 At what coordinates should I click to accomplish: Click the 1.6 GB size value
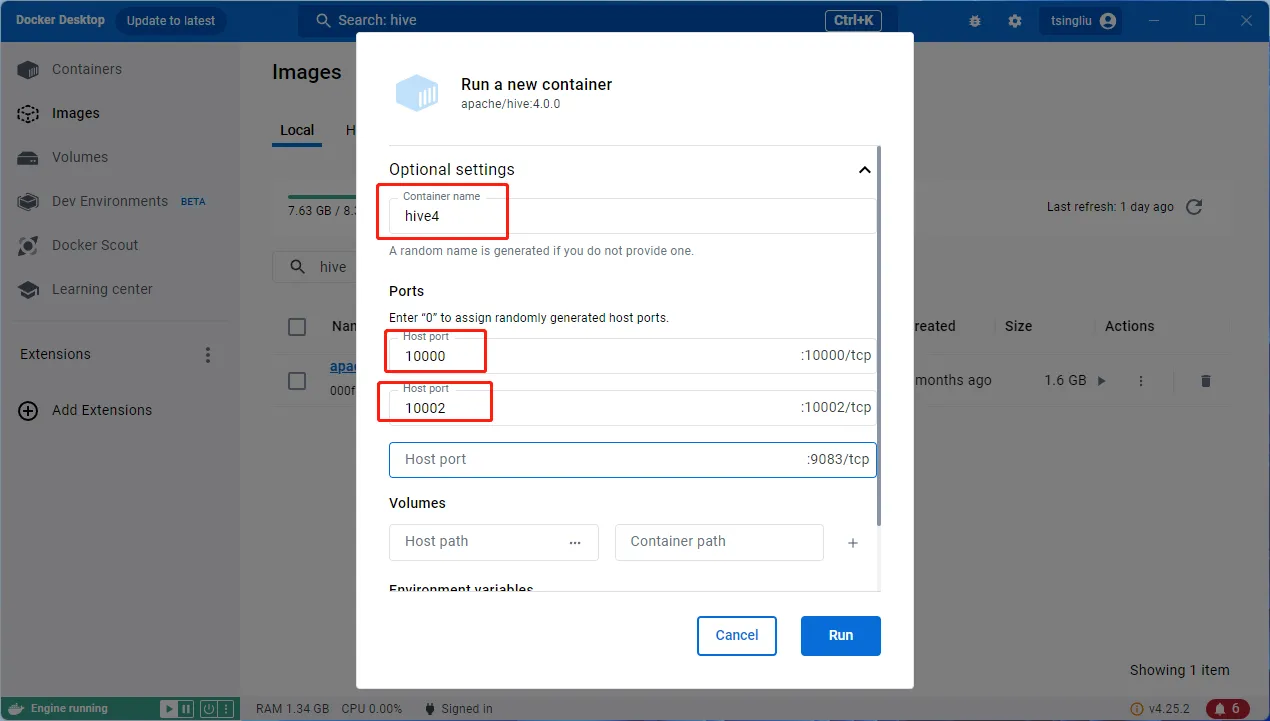(x=1065, y=381)
